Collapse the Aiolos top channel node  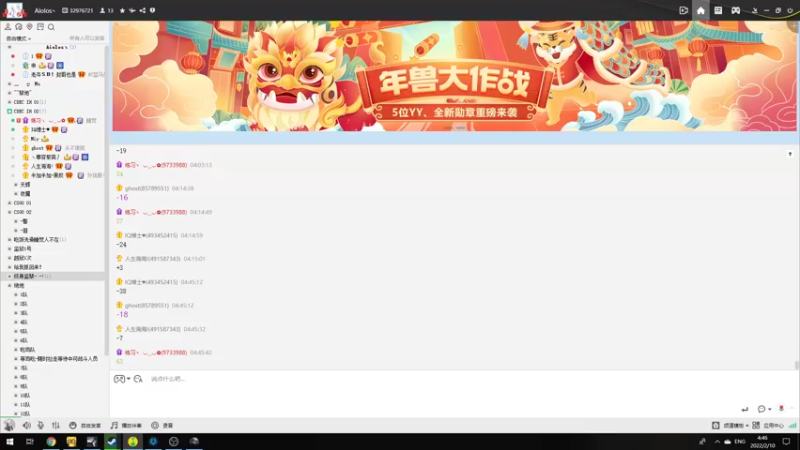tap(9, 47)
